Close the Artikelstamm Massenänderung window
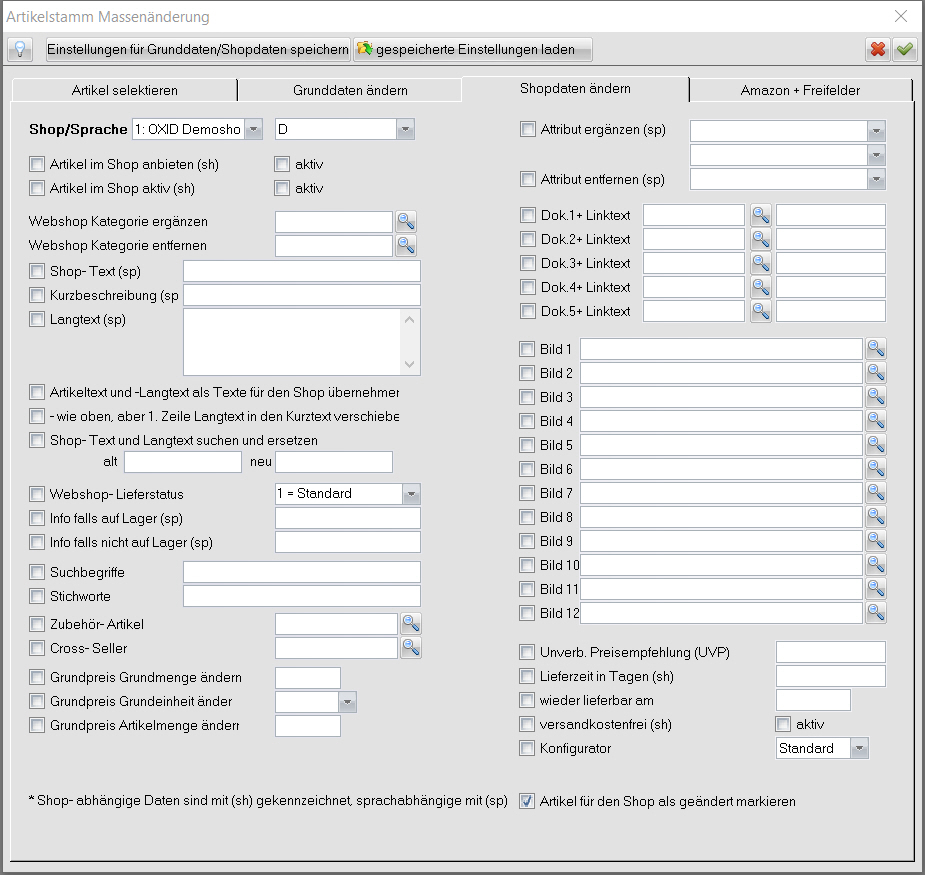This screenshot has height=875, width=925. click(901, 17)
